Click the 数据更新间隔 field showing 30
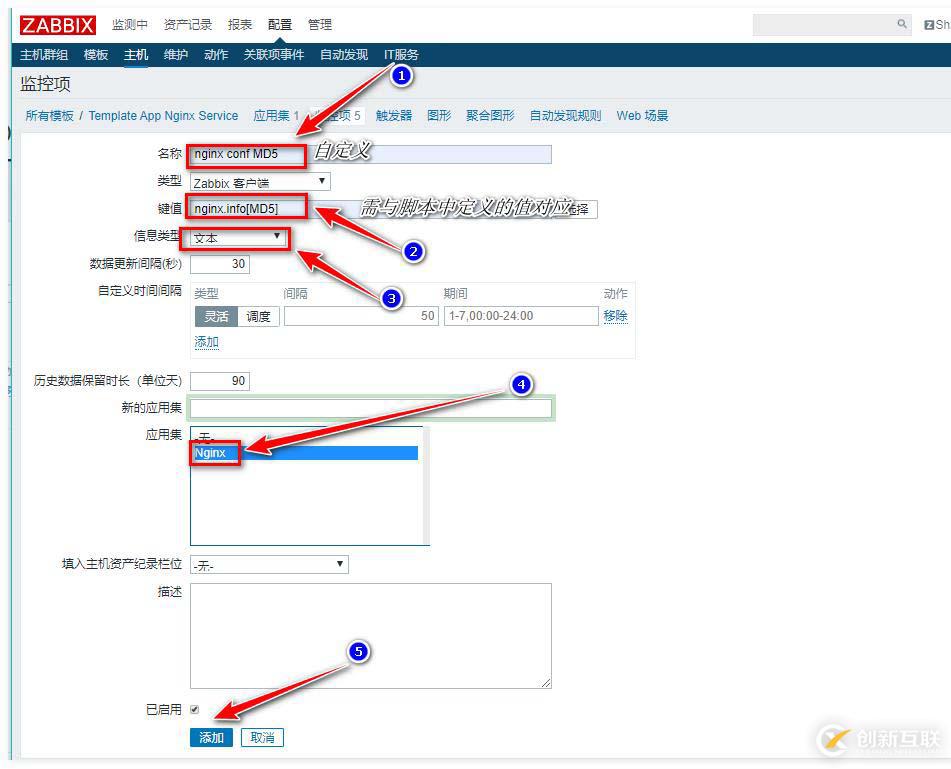The image size is (951, 769). point(220,264)
